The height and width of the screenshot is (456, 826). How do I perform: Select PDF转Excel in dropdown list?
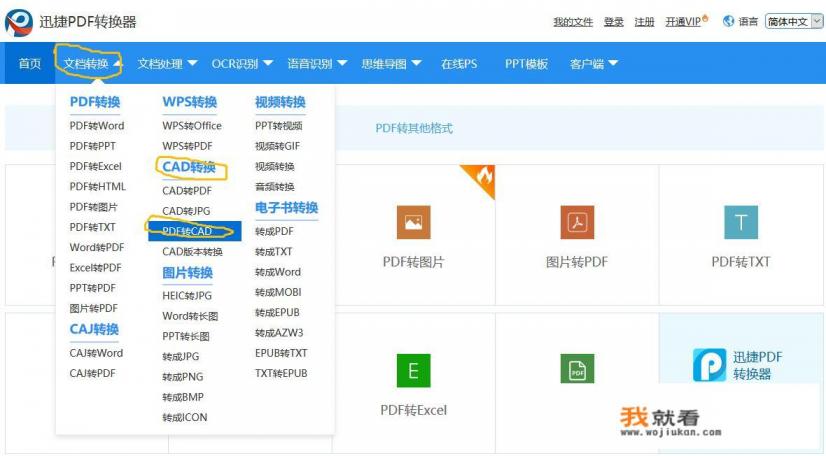(x=95, y=166)
